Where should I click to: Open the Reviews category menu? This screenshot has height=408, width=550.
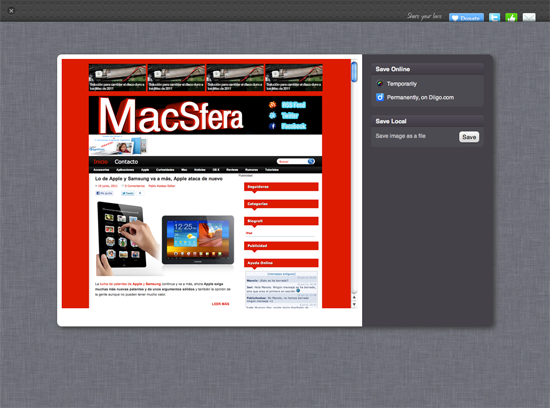tap(232, 170)
